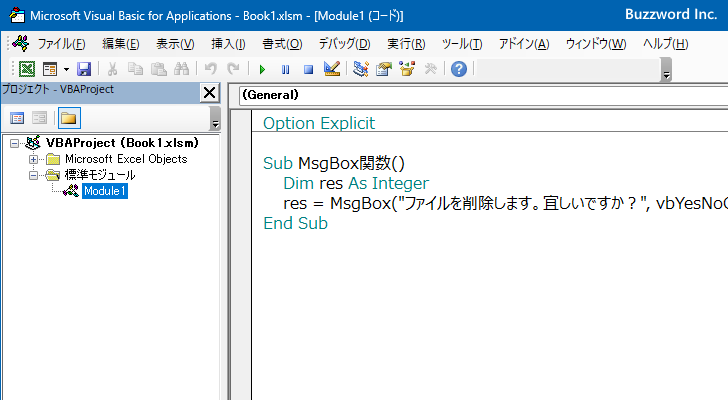Click the Cut scissors icon
728x400 pixels.
coord(112,69)
